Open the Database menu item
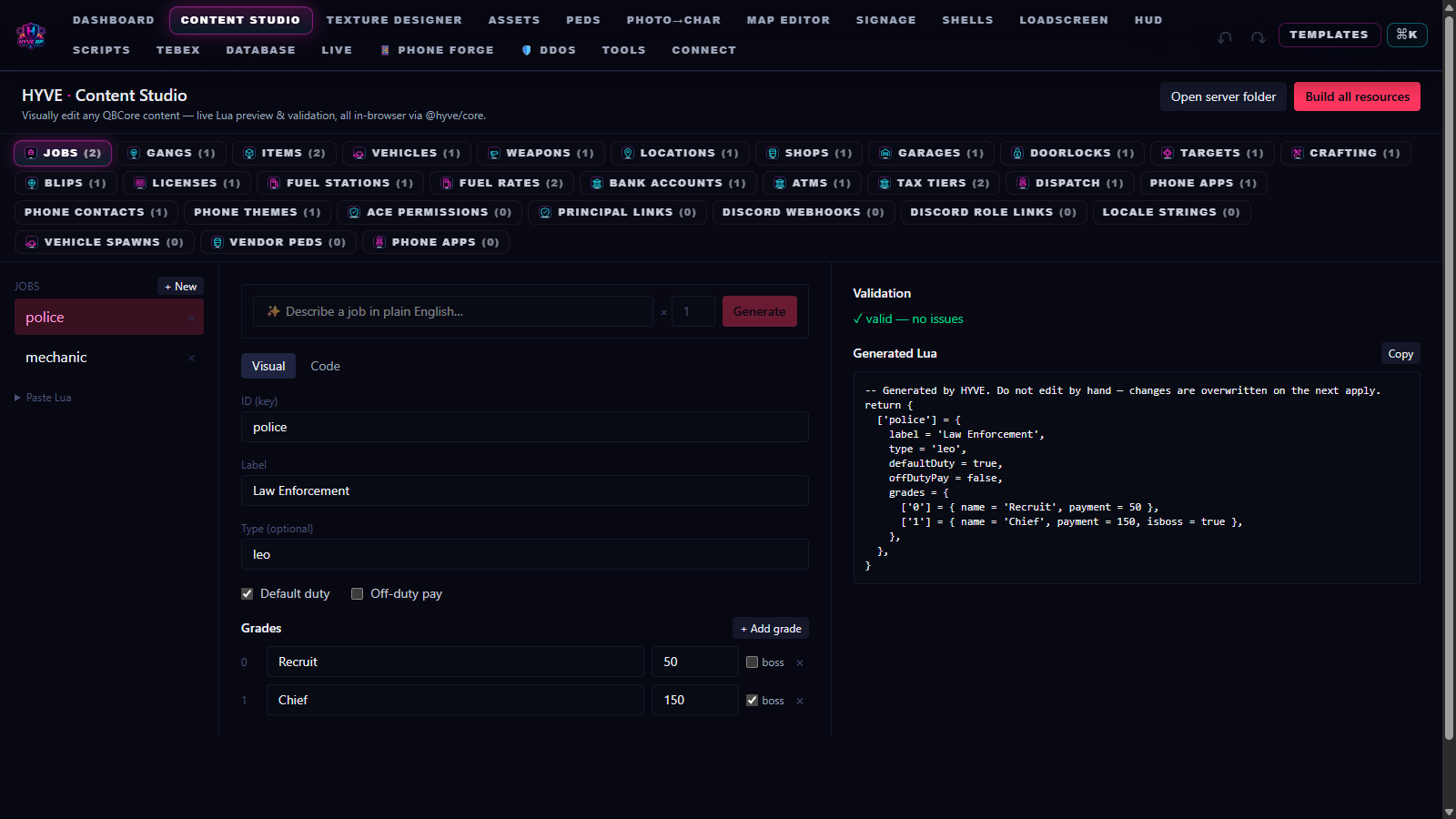Image resolution: width=1456 pixels, height=819 pixels. pos(260,50)
